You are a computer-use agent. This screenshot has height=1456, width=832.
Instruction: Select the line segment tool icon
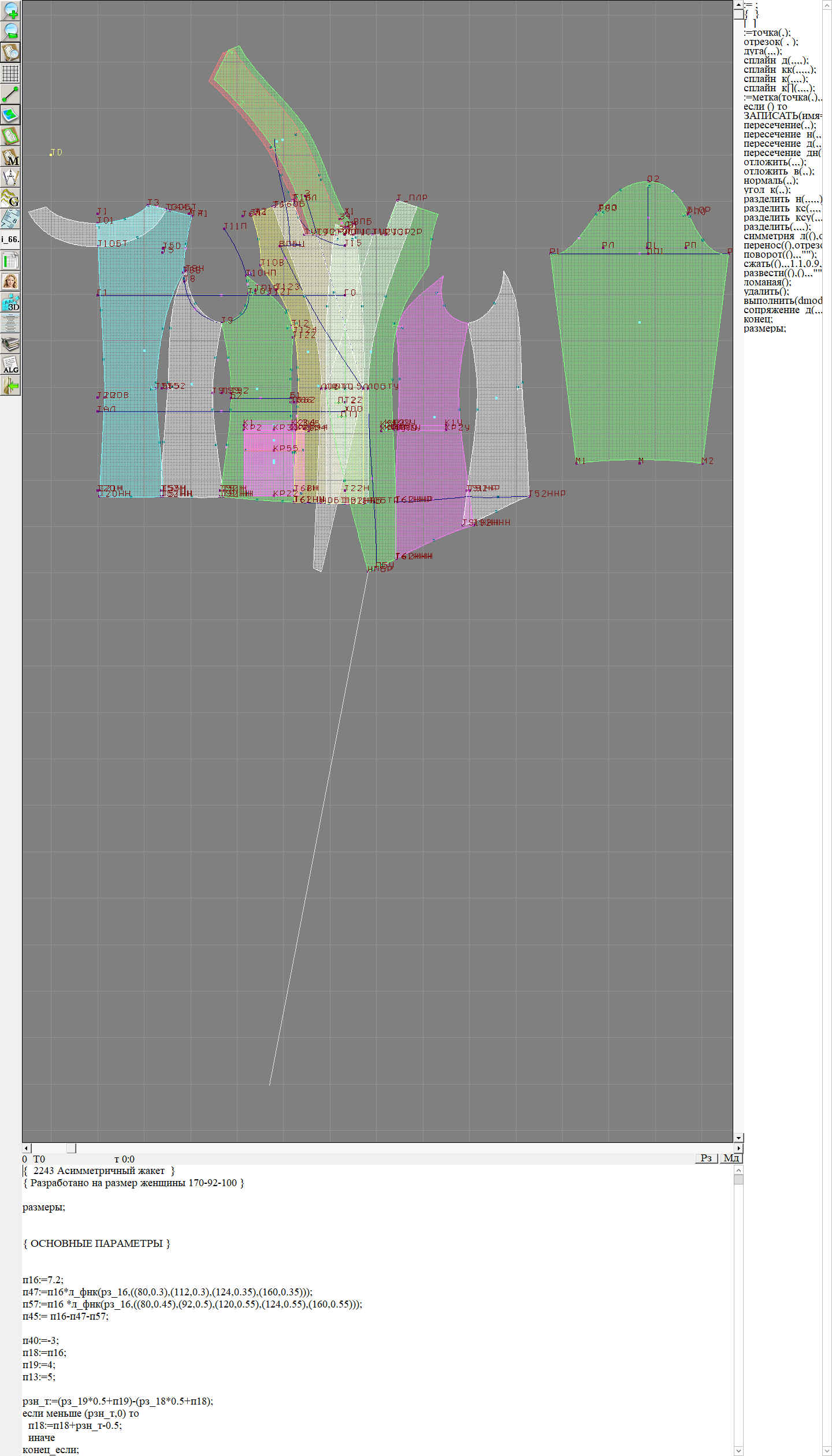coord(10,94)
